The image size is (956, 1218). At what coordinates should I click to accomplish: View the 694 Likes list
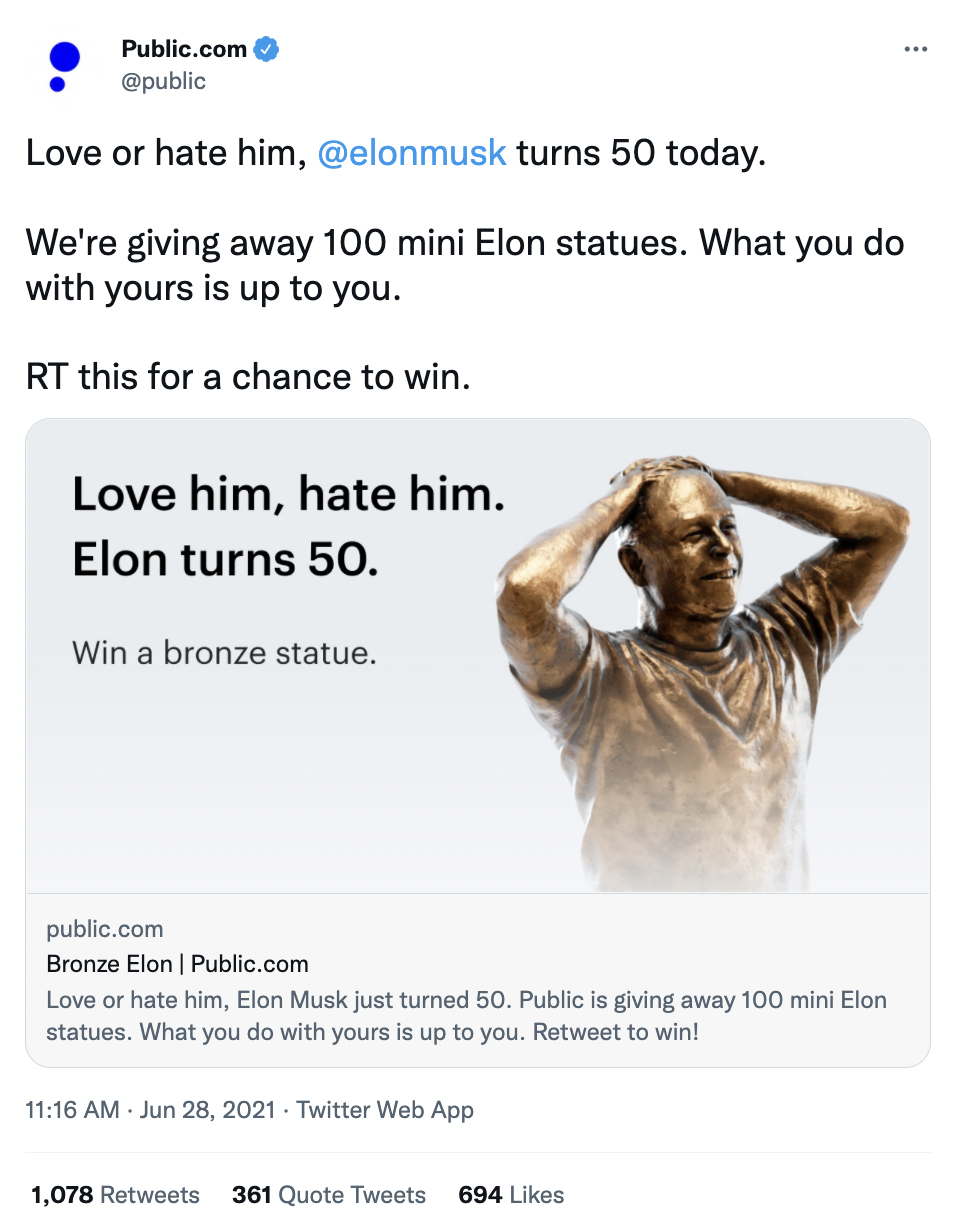(511, 1195)
